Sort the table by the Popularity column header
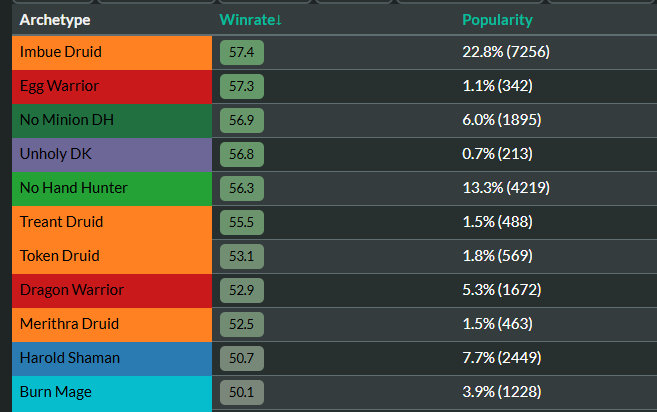Image resolution: width=657 pixels, height=412 pixels. (x=497, y=20)
